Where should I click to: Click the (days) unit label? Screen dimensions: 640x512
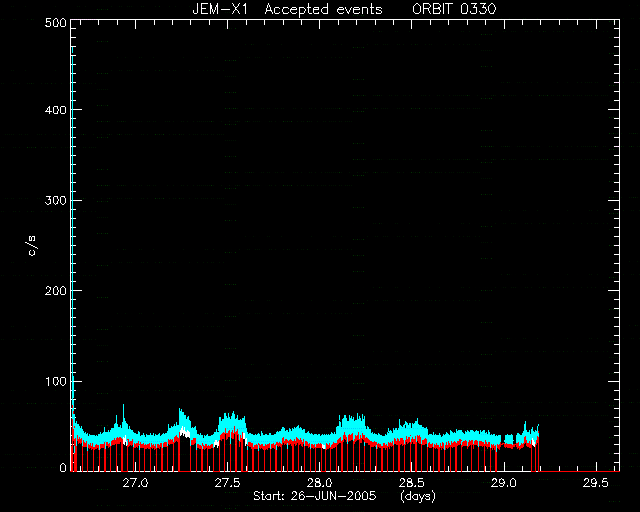click(x=418, y=496)
